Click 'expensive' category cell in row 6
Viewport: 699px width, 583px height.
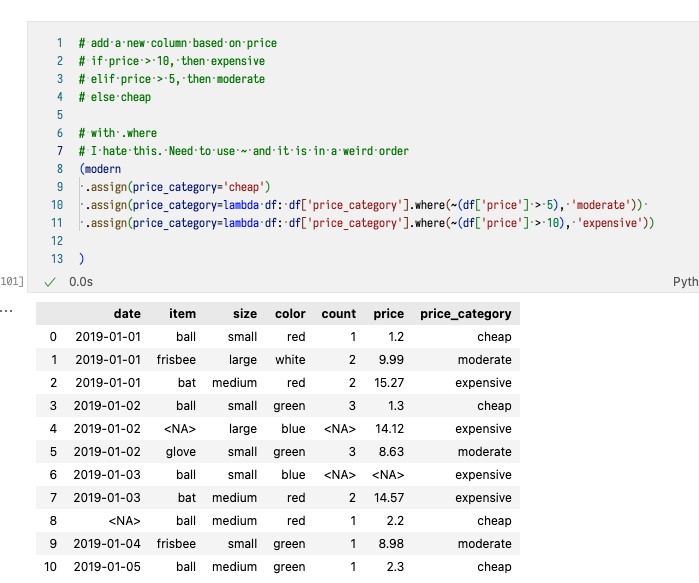[x=483, y=475]
